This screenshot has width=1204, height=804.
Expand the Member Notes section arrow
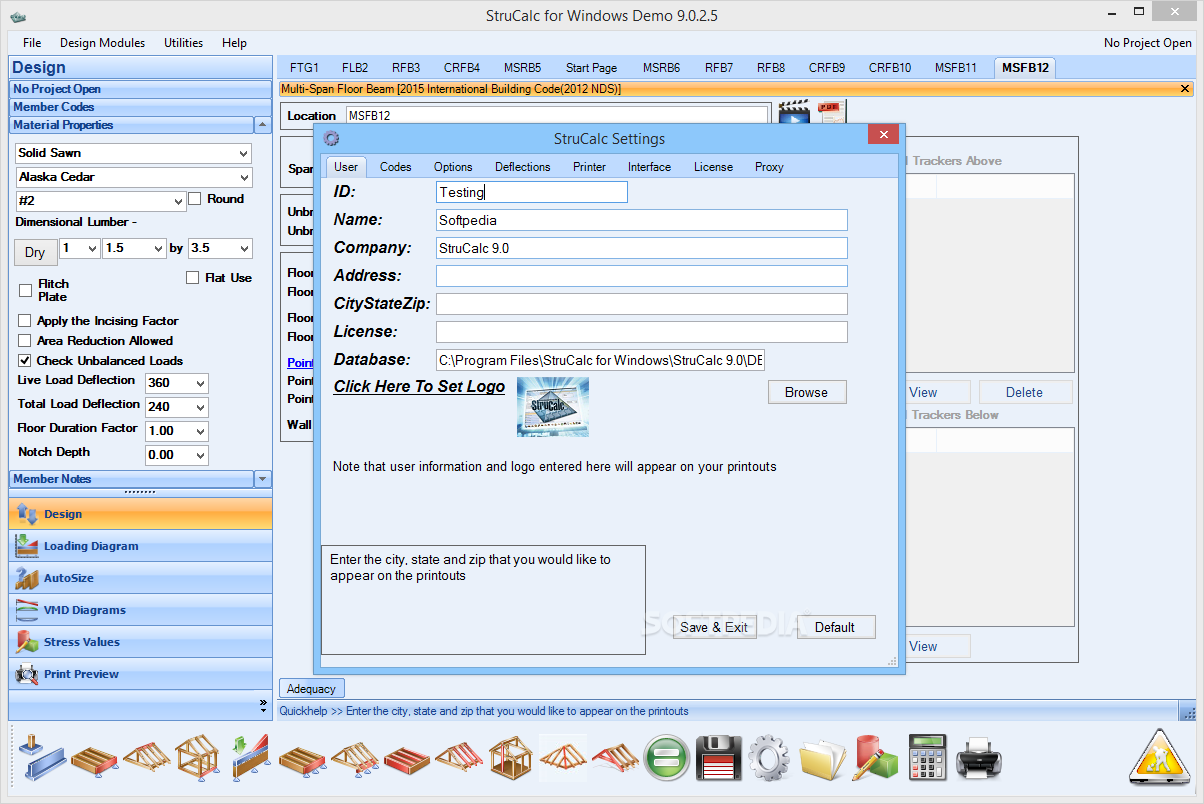tap(263, 479)
